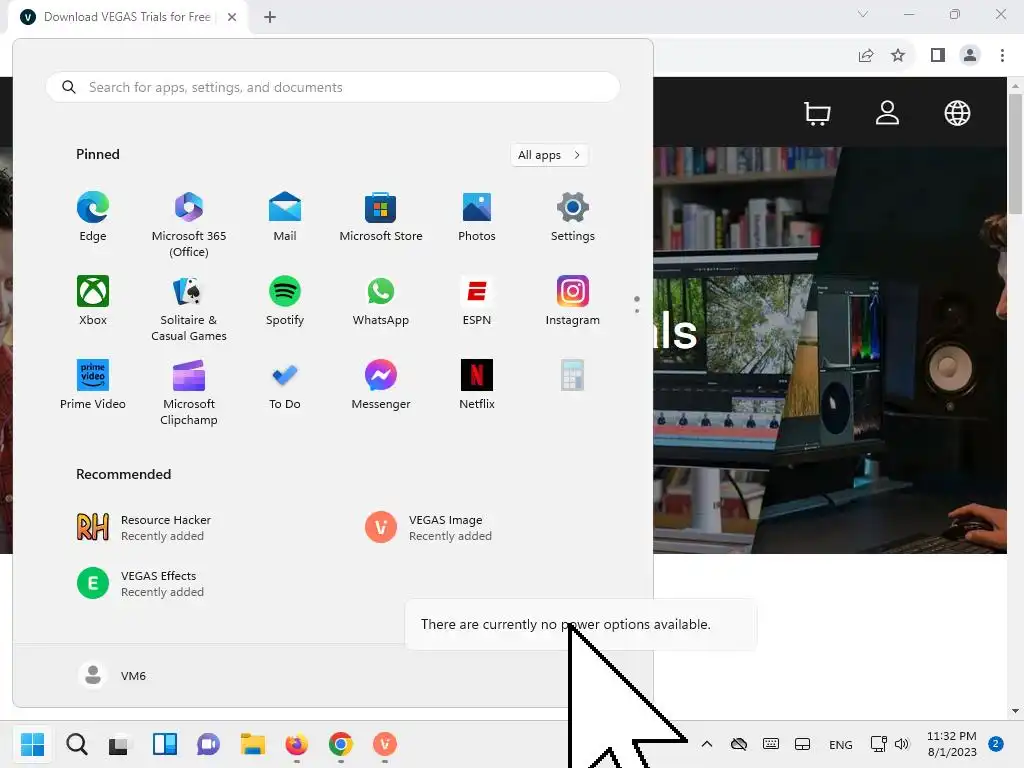Screen dimensions: 1024x768
Task: Close the Download VEGAS Trials tab
Action: tap(232, 17)
